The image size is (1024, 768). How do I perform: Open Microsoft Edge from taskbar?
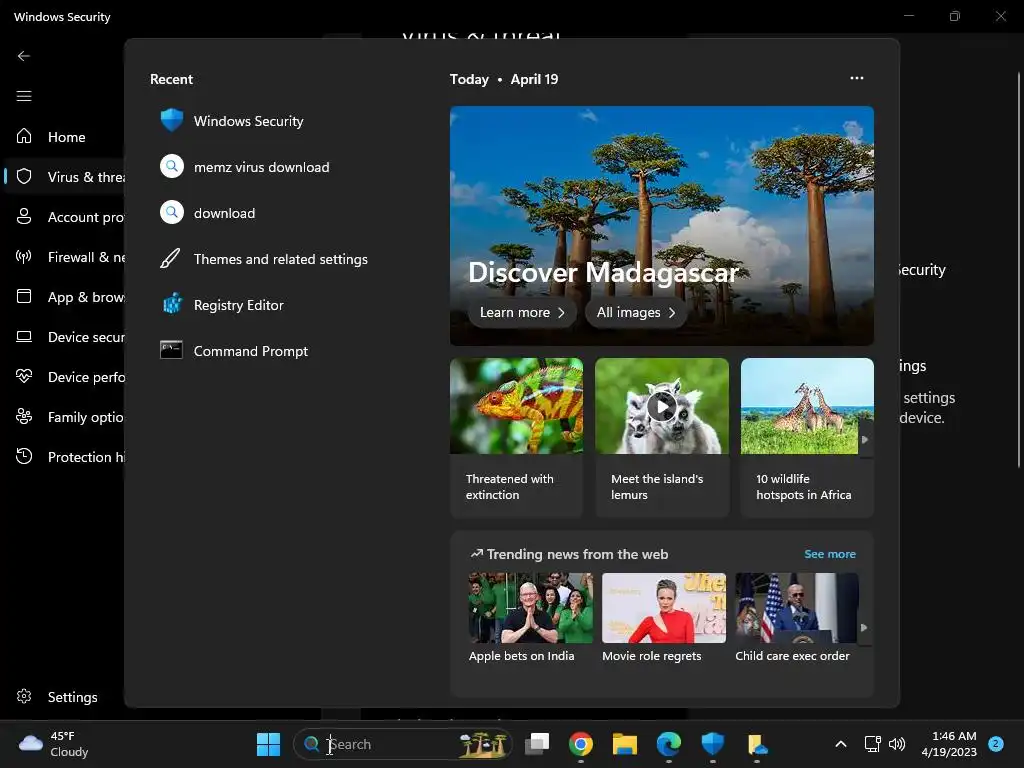click(x=669, y=744)
